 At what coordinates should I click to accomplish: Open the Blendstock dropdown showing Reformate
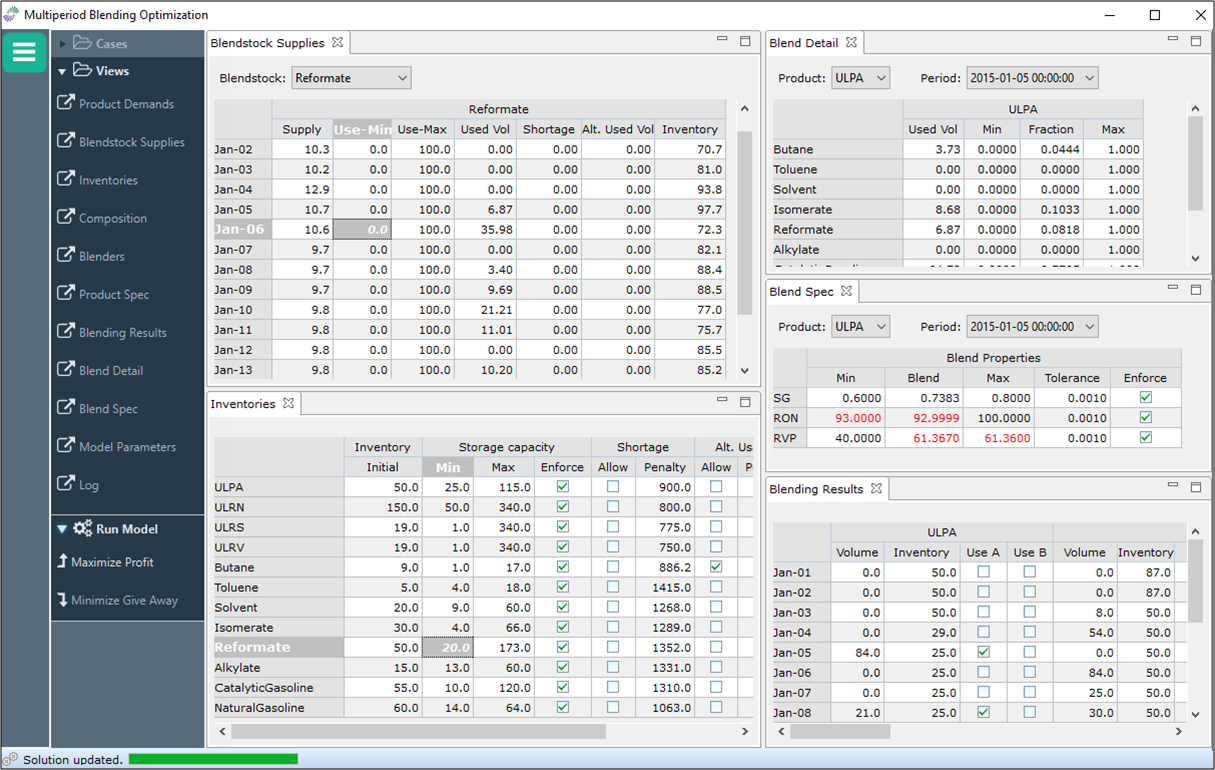(x=351, y=78)
